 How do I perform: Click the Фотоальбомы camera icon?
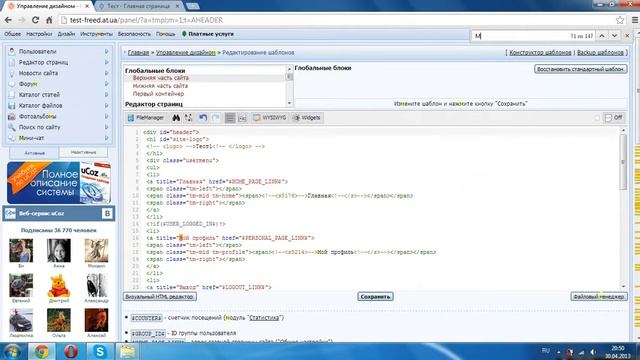11,116
